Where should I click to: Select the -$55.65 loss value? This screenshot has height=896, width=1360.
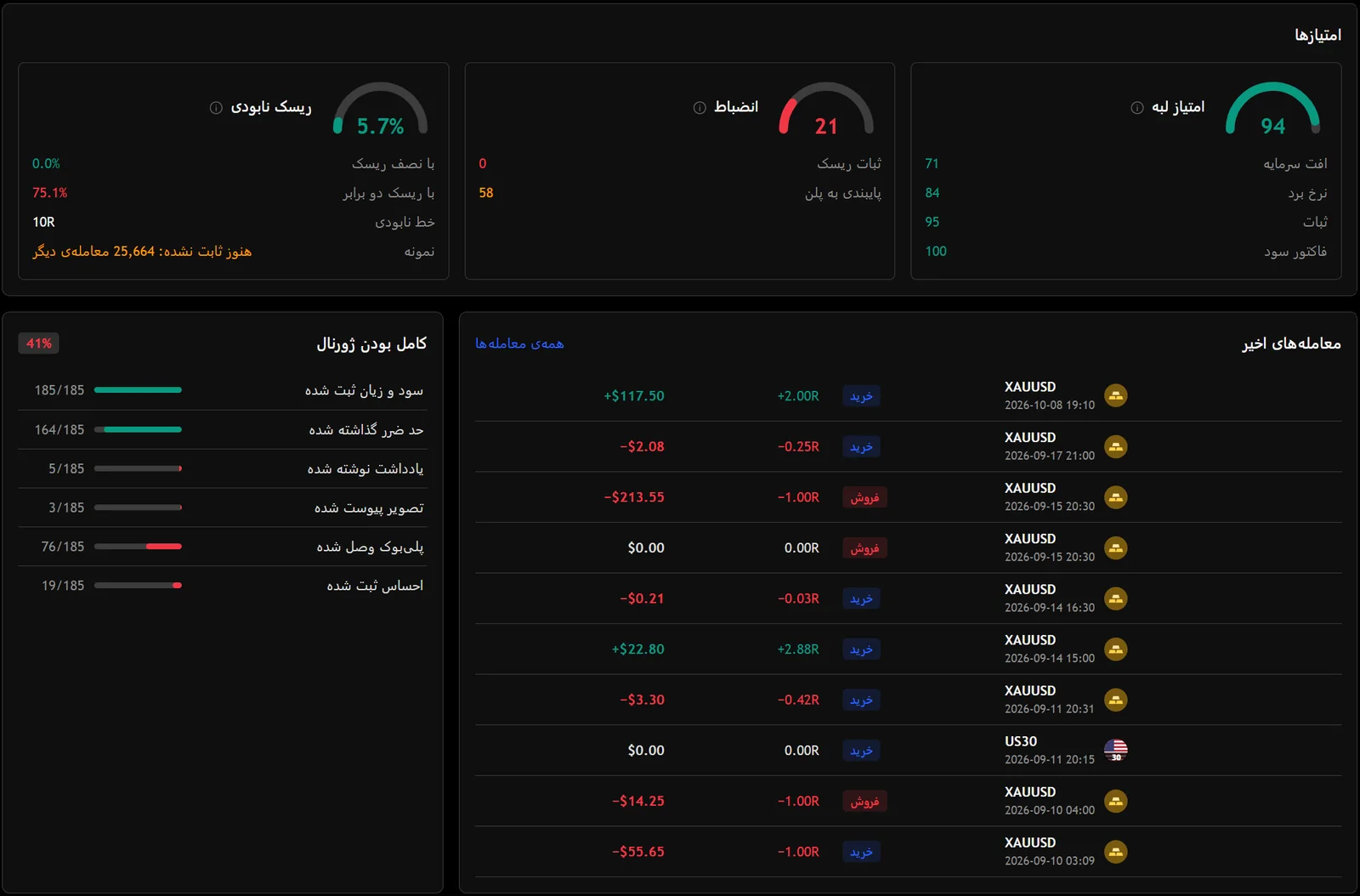(x=637, y=852)
